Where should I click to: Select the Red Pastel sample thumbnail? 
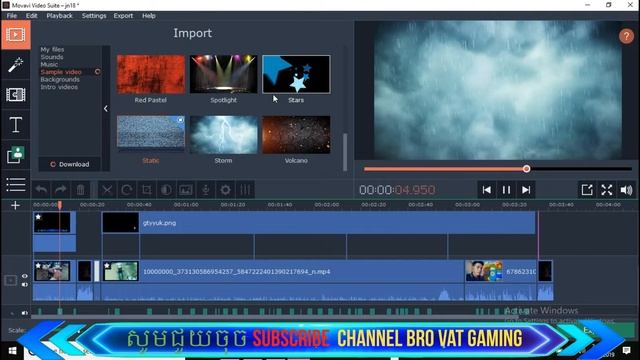click(x=151, y=74)
